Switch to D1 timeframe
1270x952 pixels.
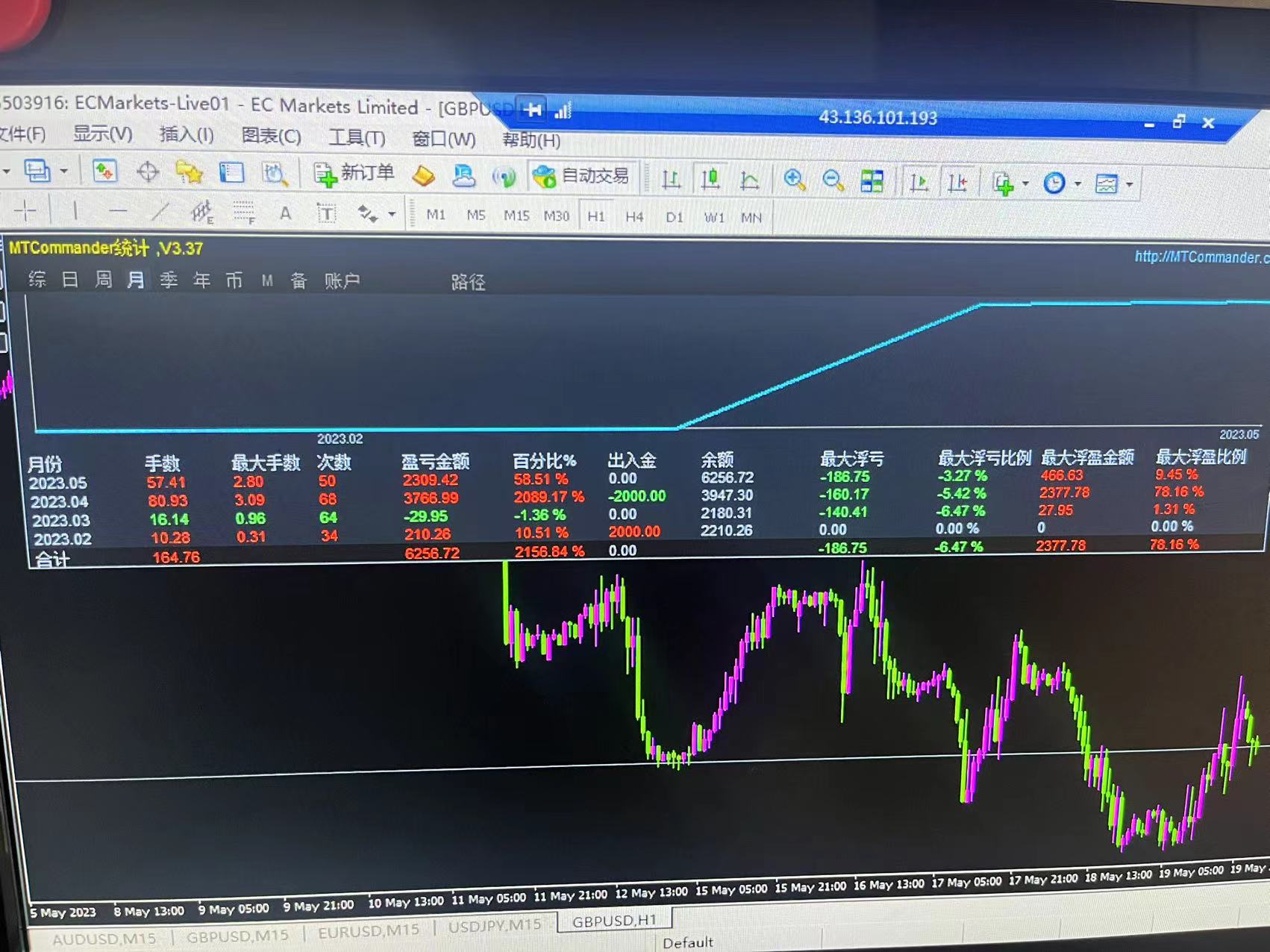(x=675, y=217)
